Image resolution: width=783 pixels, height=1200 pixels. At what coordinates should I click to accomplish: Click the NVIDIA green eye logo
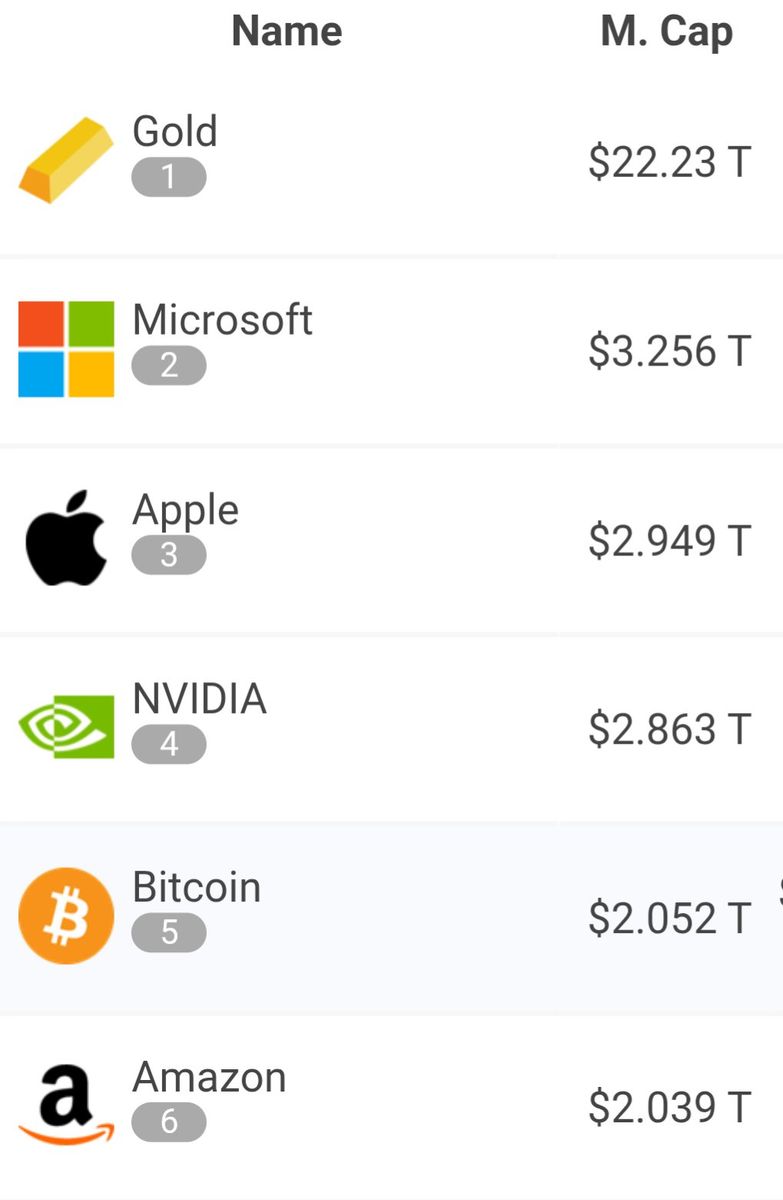coord(66,726)
